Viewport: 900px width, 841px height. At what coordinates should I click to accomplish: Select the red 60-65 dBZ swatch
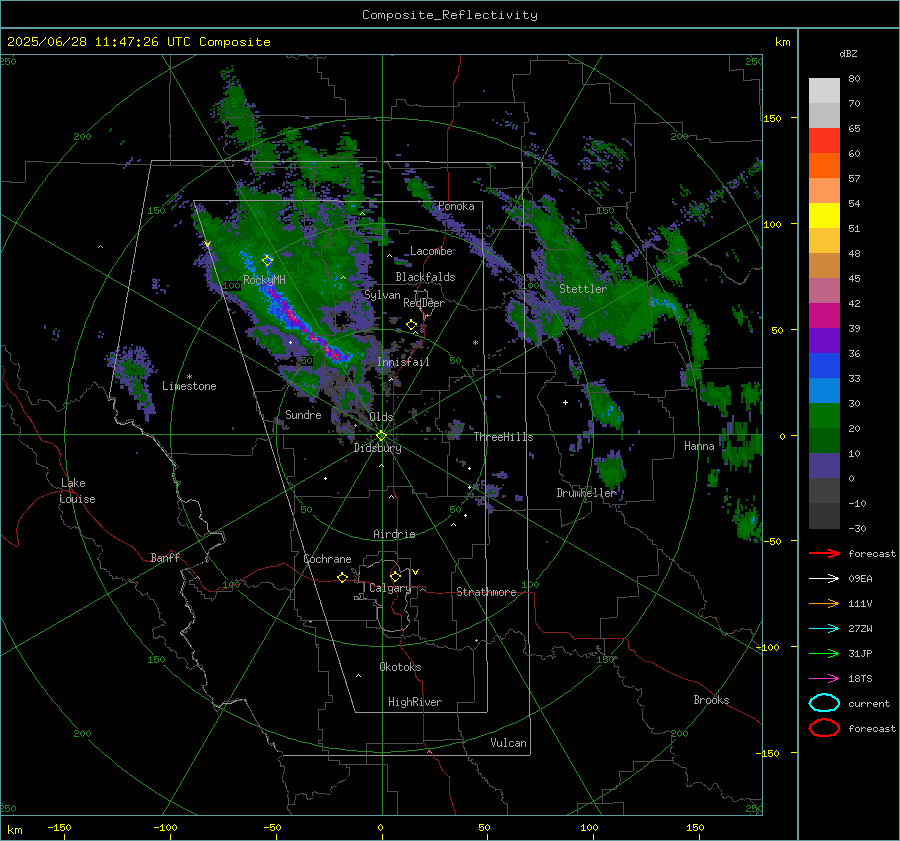coord(824,141)
